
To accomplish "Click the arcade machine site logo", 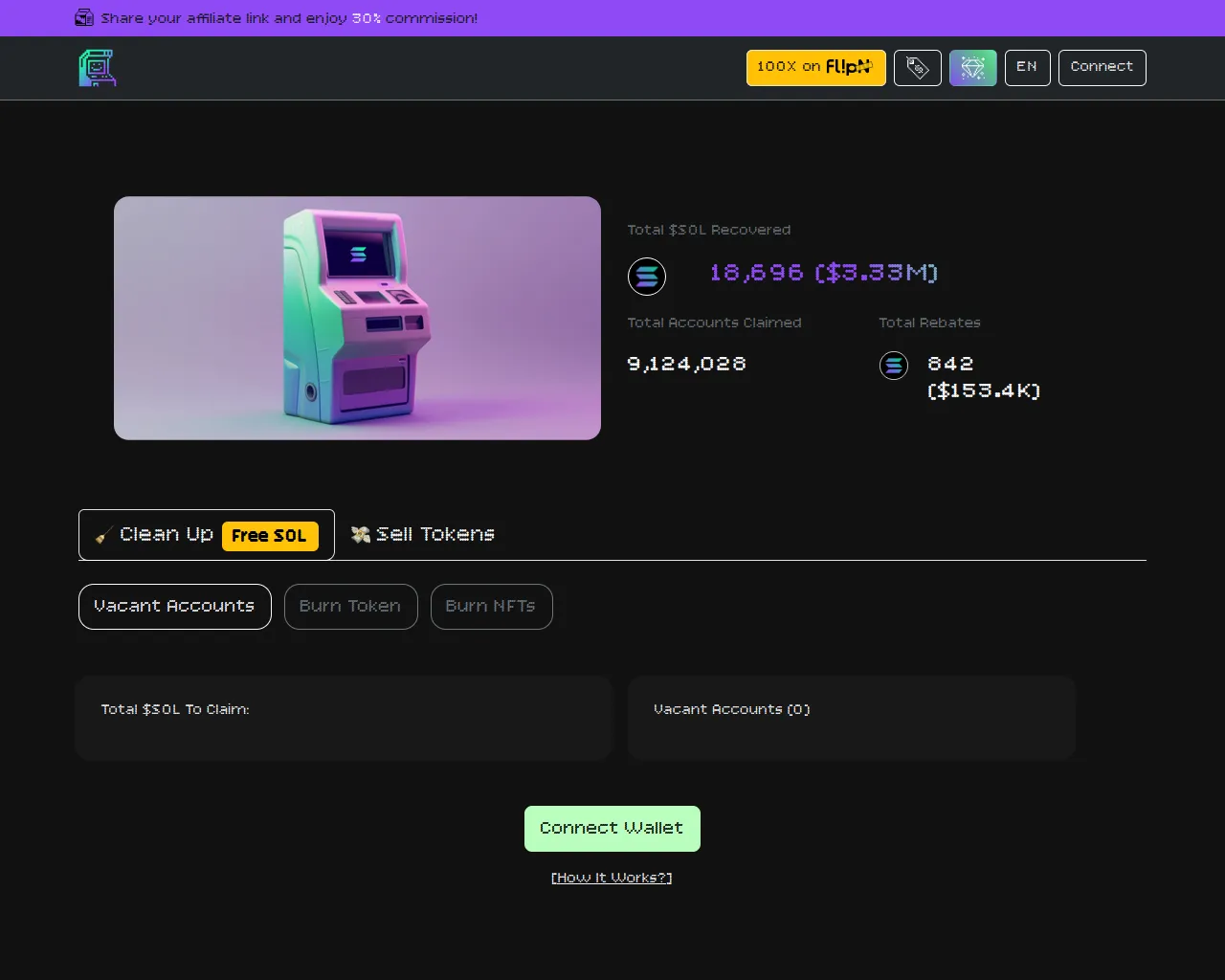I will [x=98, y=68].
